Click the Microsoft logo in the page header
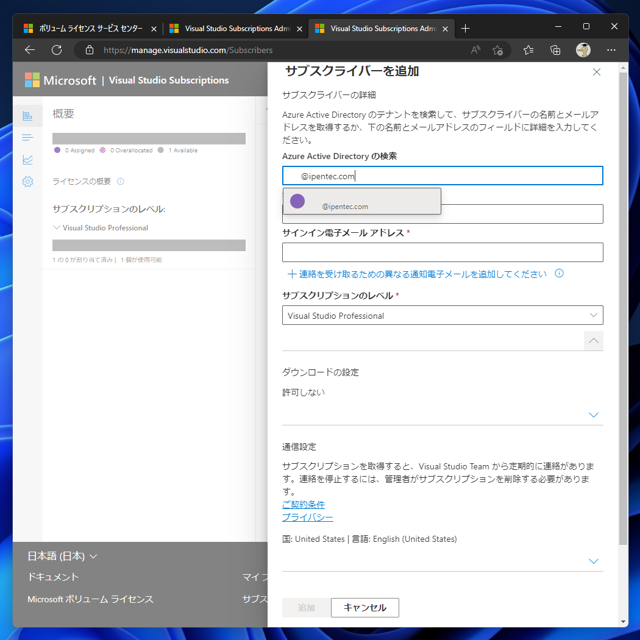640x640 pixels. click(x=32, y=80)
